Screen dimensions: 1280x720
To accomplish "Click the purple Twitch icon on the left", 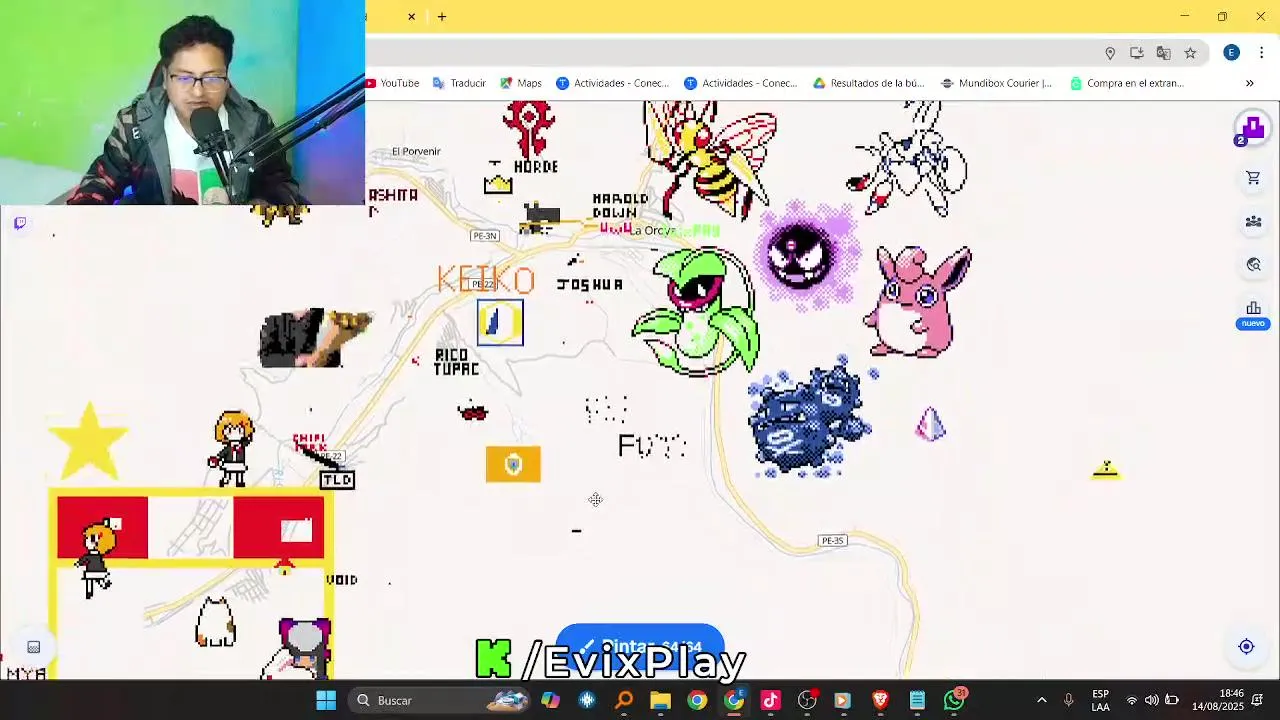I will tap(20, 223).
